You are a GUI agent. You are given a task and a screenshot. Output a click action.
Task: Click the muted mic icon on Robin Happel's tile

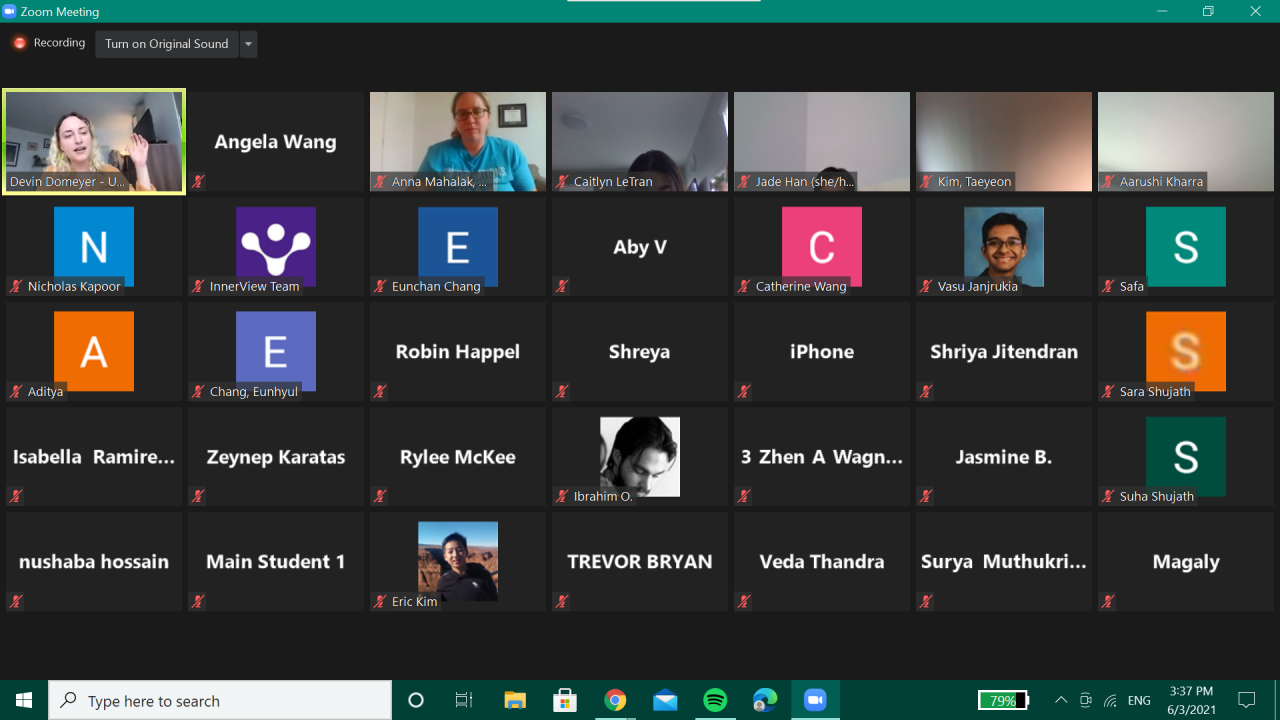pos(380,392)
